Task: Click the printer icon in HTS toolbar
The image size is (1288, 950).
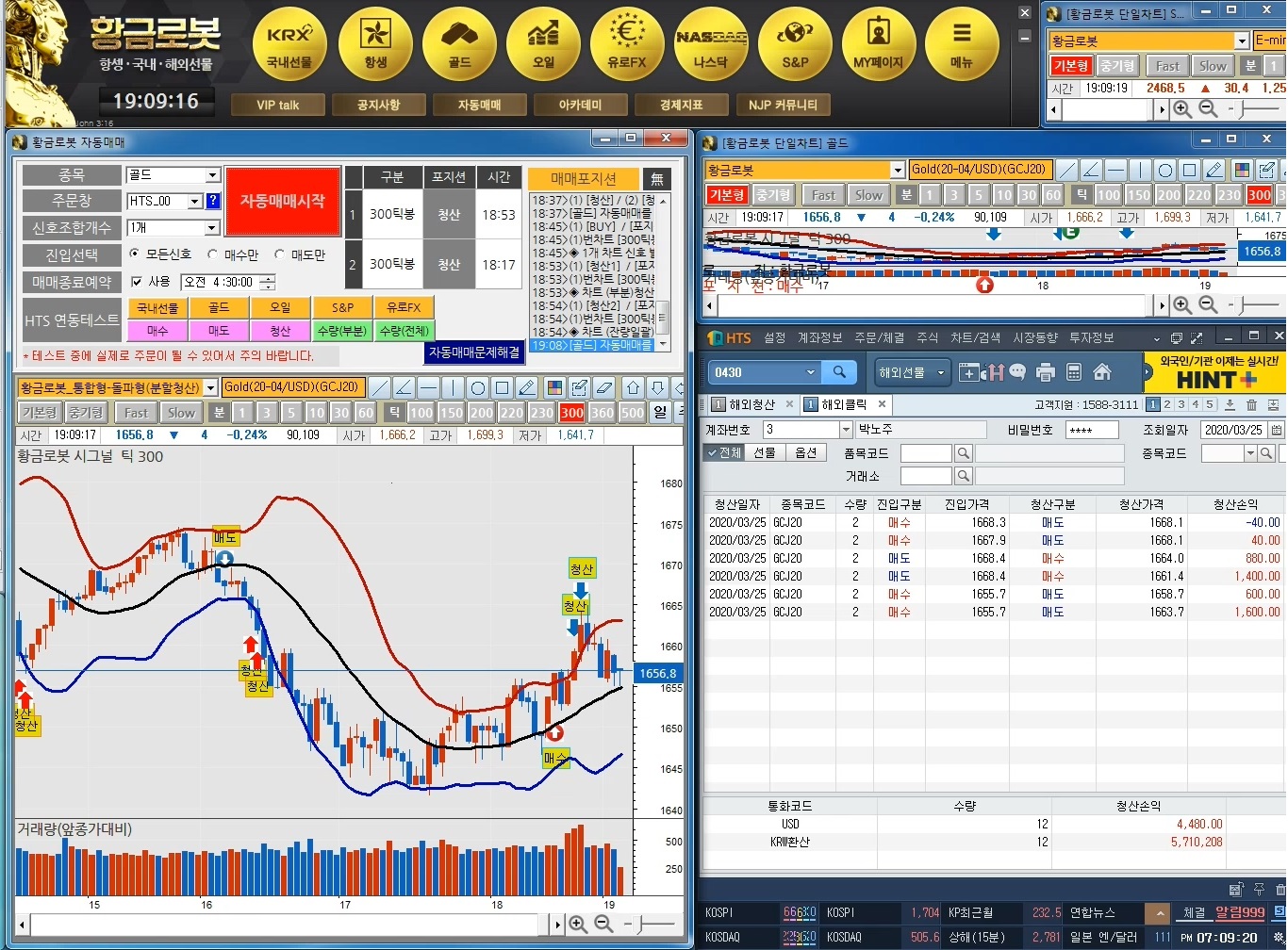Action: [1045, 372]
